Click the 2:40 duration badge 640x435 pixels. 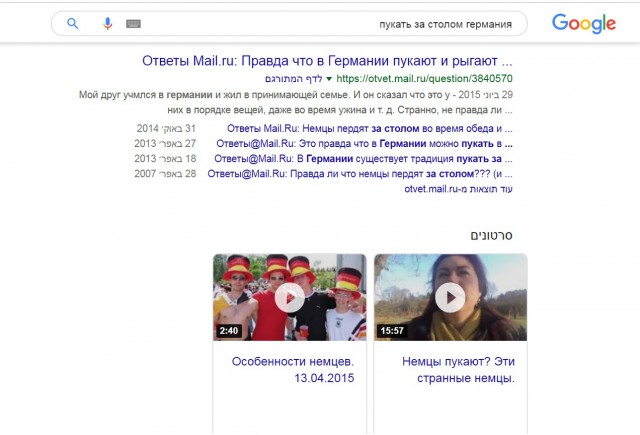(x=229, y=331)
